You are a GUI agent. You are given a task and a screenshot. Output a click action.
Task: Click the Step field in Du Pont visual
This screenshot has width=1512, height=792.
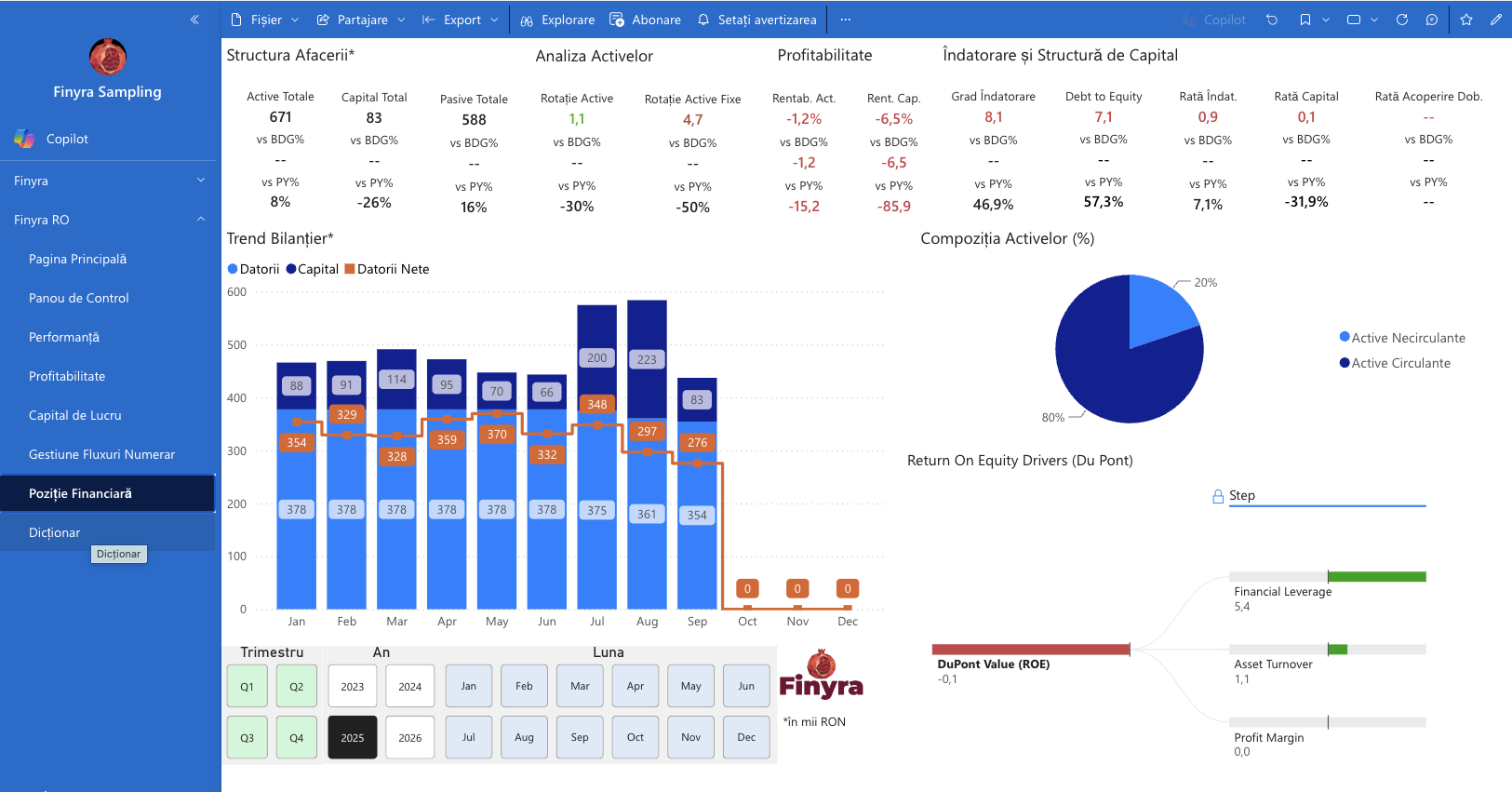click(1328, 496)
